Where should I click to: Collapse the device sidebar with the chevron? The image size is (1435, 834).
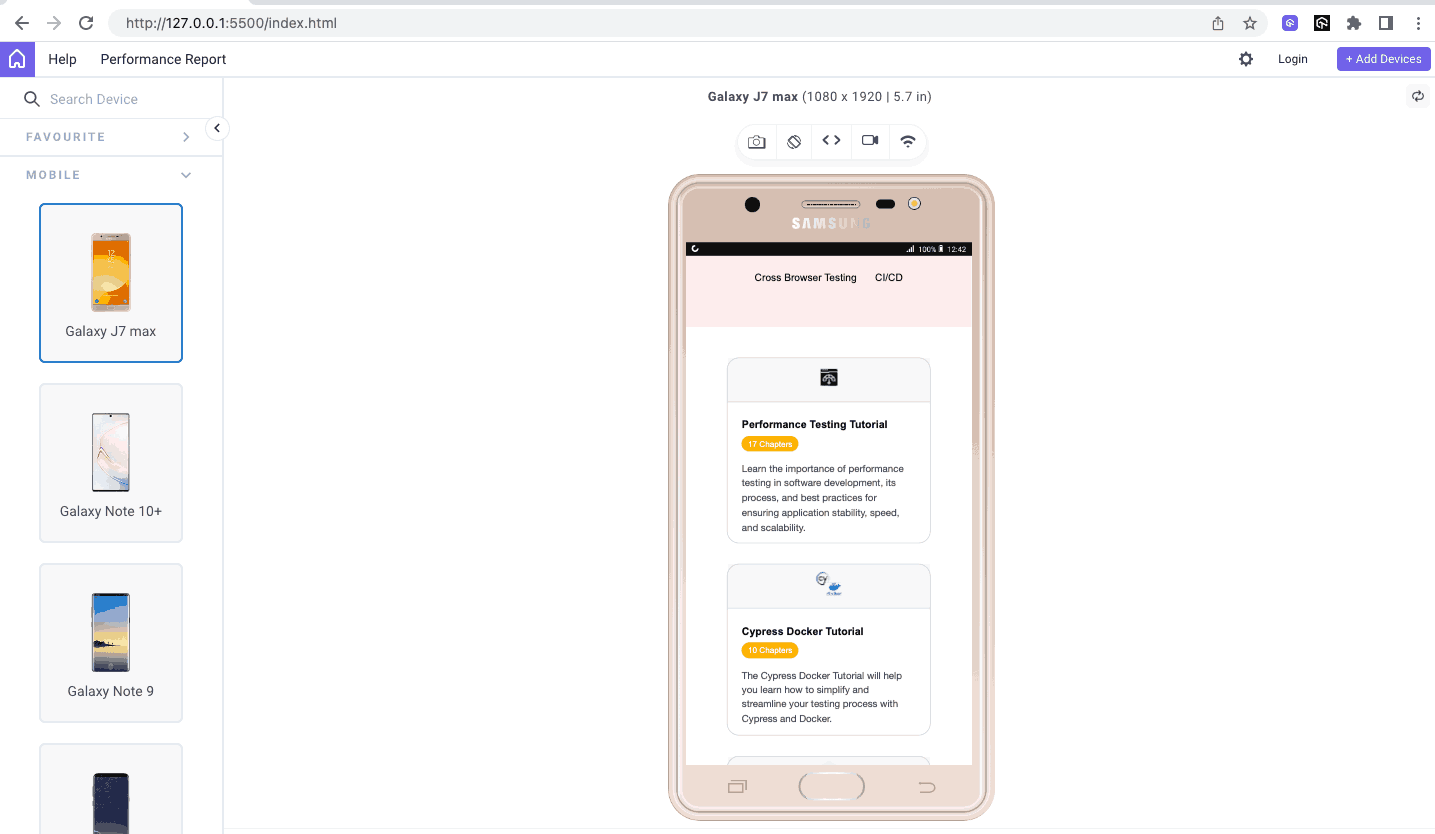click(217, 128)
